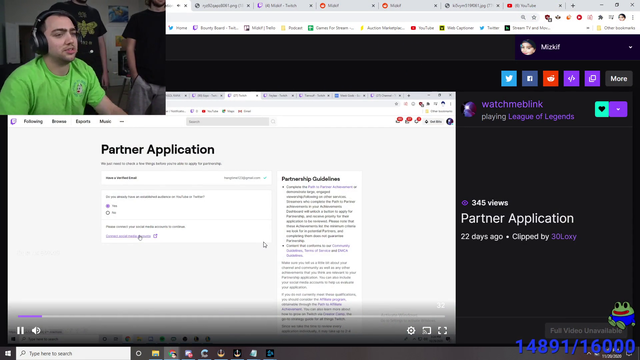
Task: Open the Chrome three-dot menu
Action: pyautogui.click(x=633, y=18)
